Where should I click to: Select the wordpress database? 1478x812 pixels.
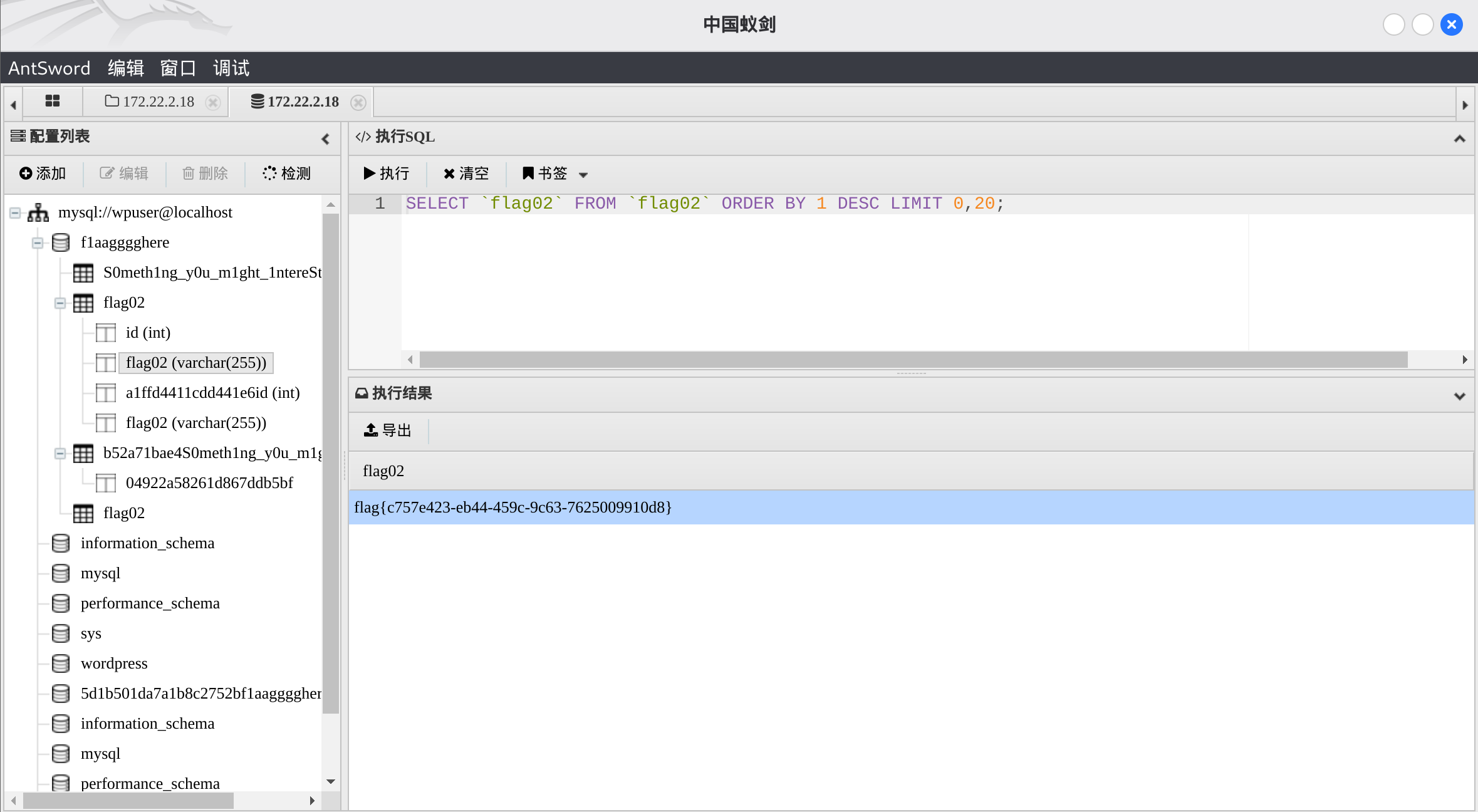pos(114,664)
